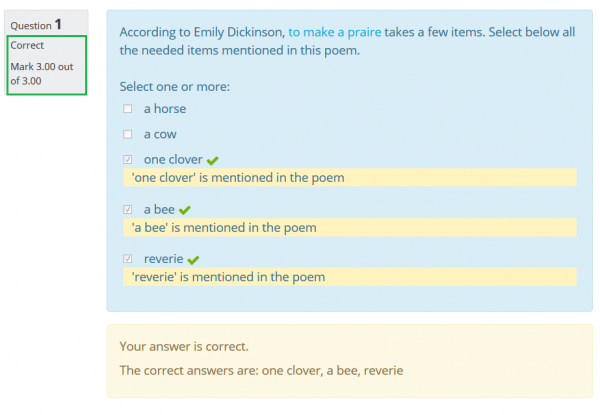Toggle the 'a horse' checkbox
The image size is (600, 415).
[127, 109]
